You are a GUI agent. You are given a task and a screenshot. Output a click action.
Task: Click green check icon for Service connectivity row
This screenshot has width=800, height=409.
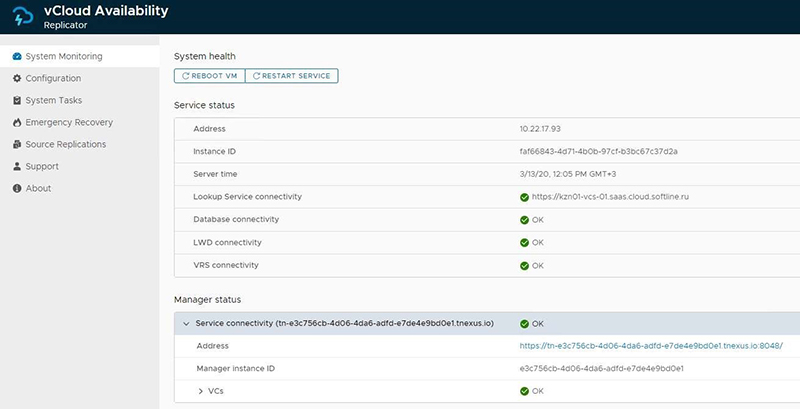point(524,324)
